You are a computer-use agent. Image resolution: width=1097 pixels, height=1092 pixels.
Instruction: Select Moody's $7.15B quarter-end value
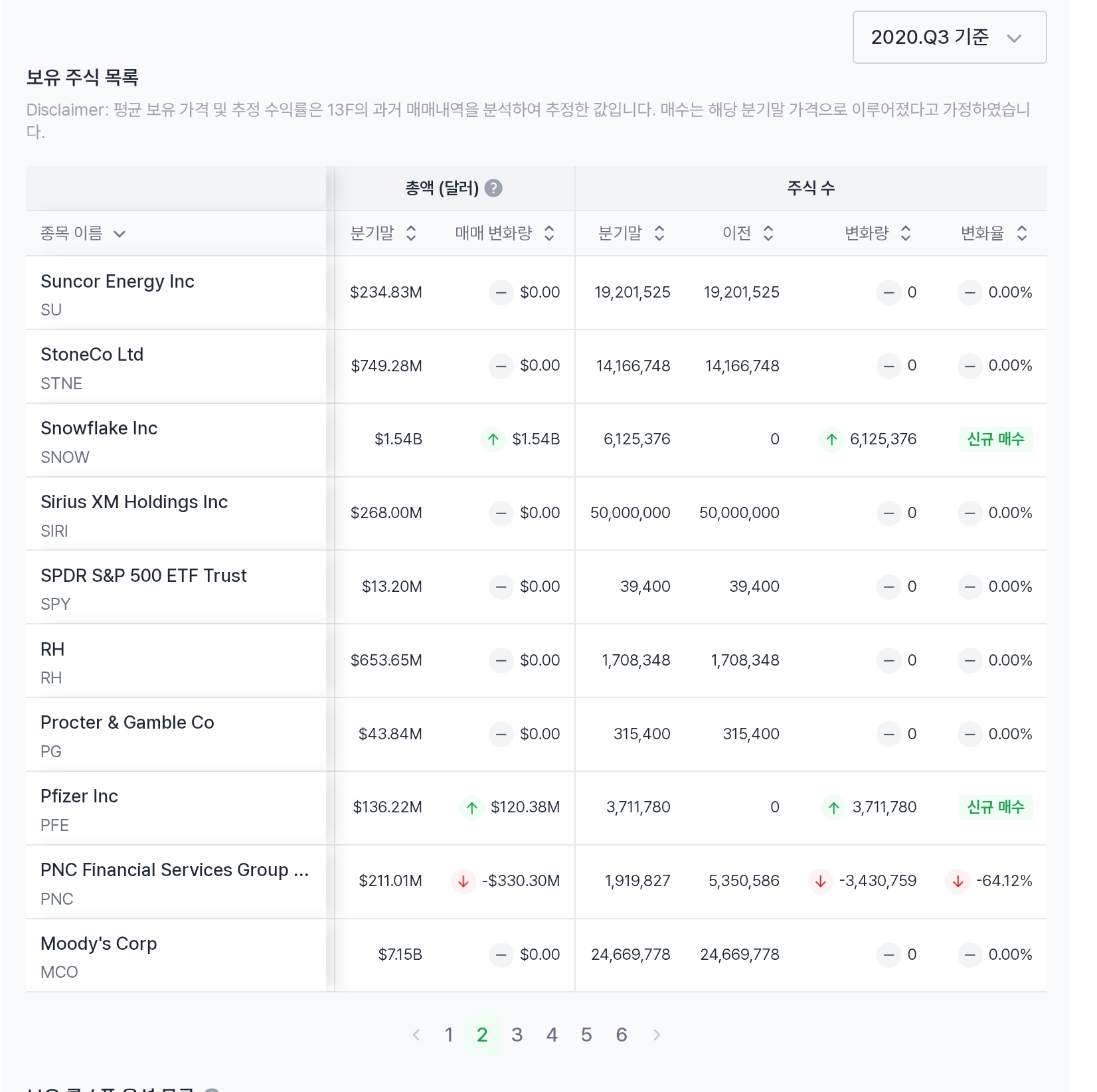point(400,955)
